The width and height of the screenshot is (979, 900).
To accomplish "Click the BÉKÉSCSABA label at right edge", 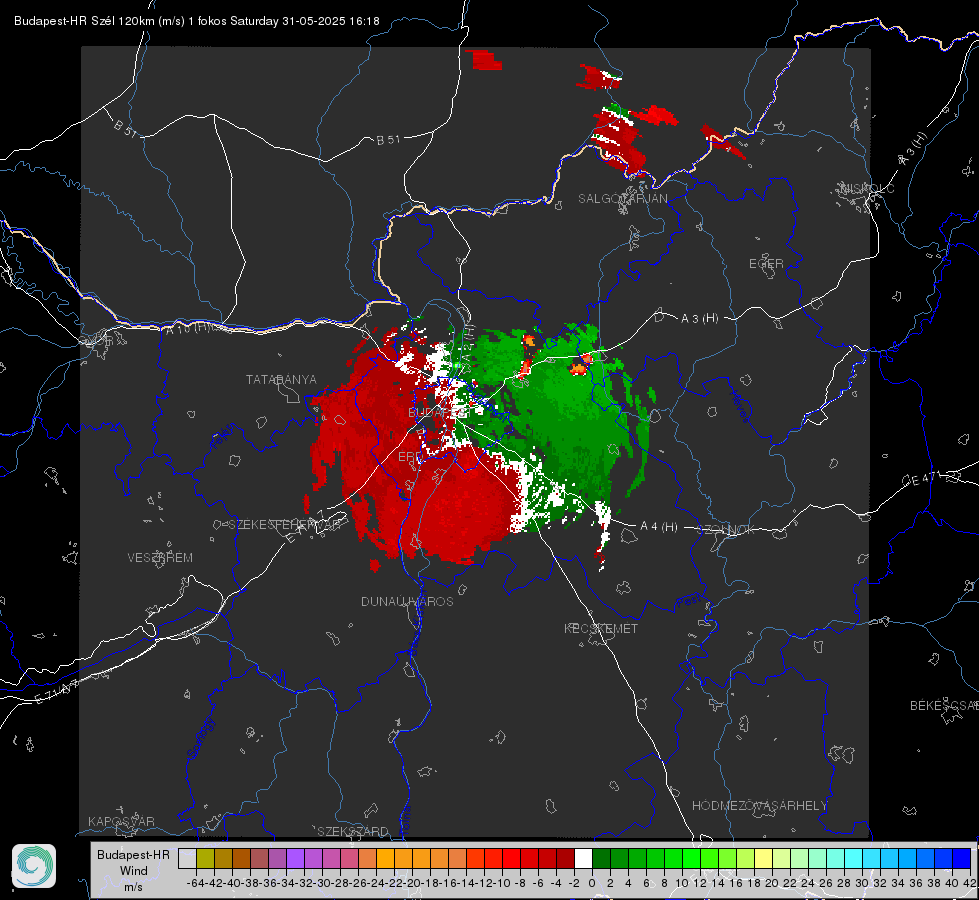I will (944, 706).
